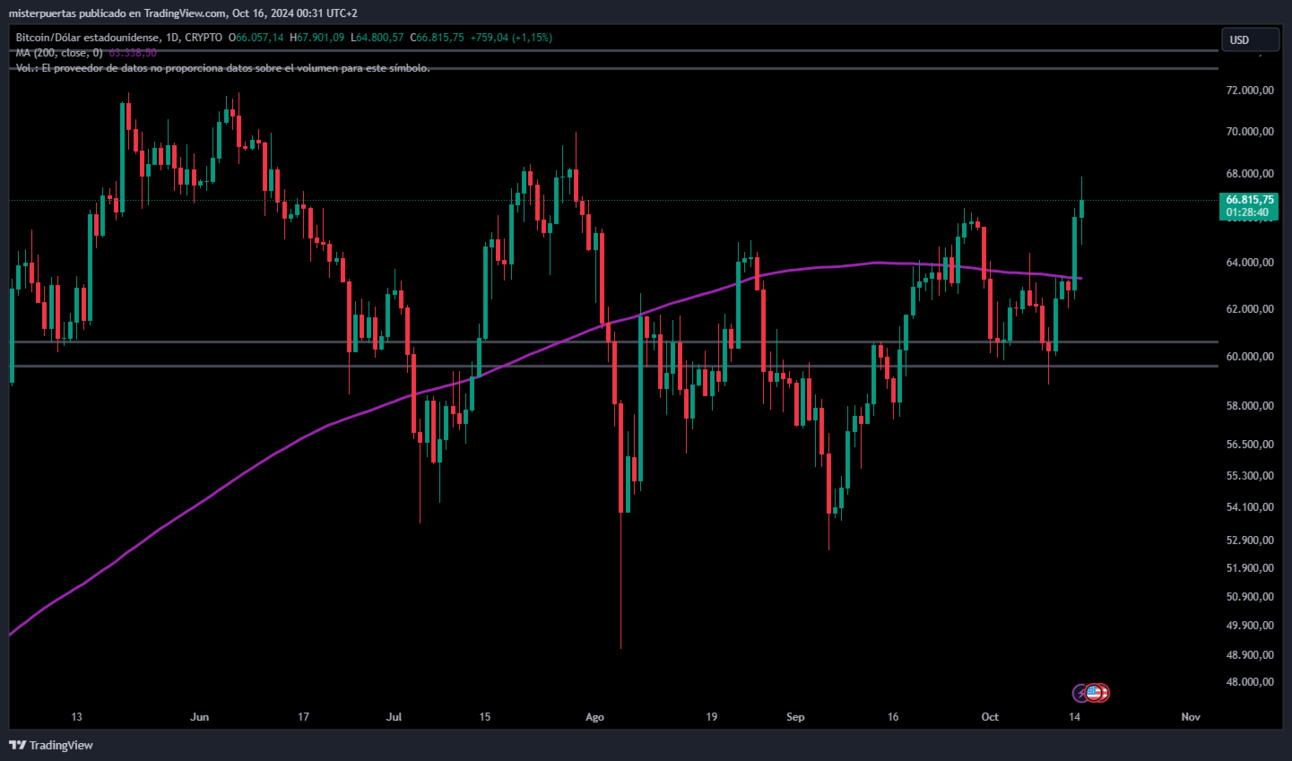Click the 51.900,00 price axis label

tap(1250, 568)
